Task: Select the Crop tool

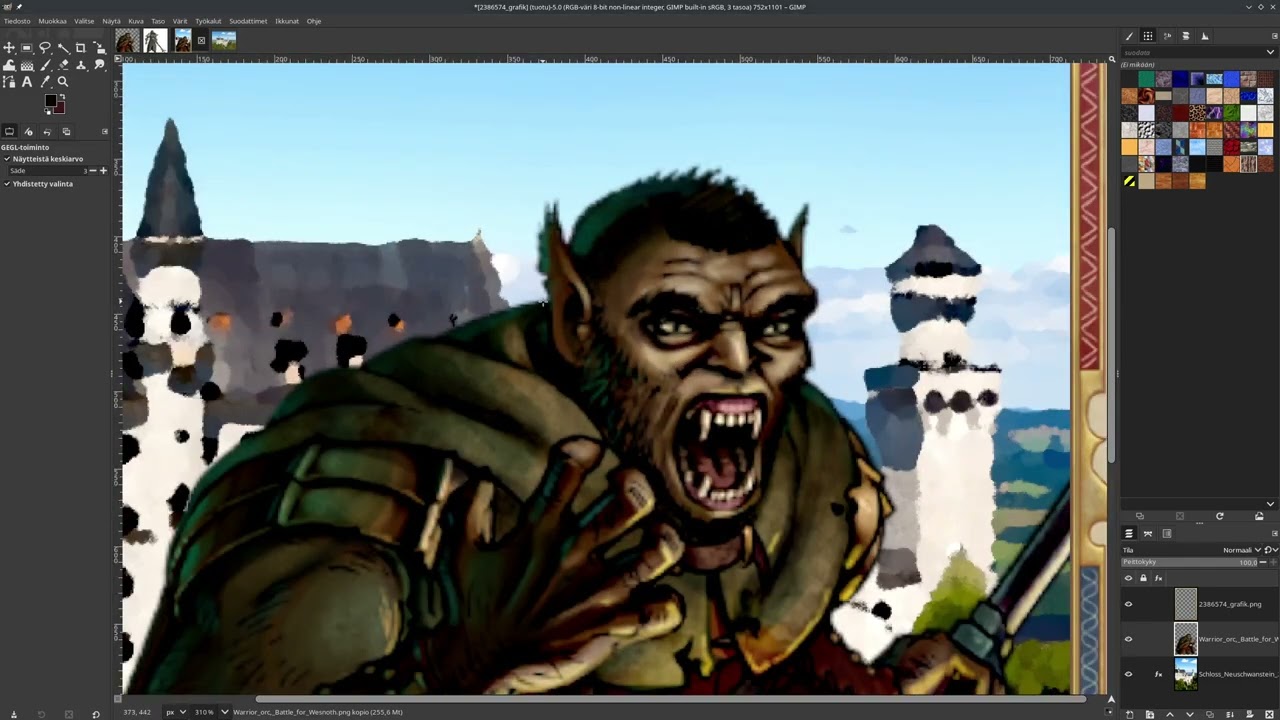Action: (x=81, y=48)
